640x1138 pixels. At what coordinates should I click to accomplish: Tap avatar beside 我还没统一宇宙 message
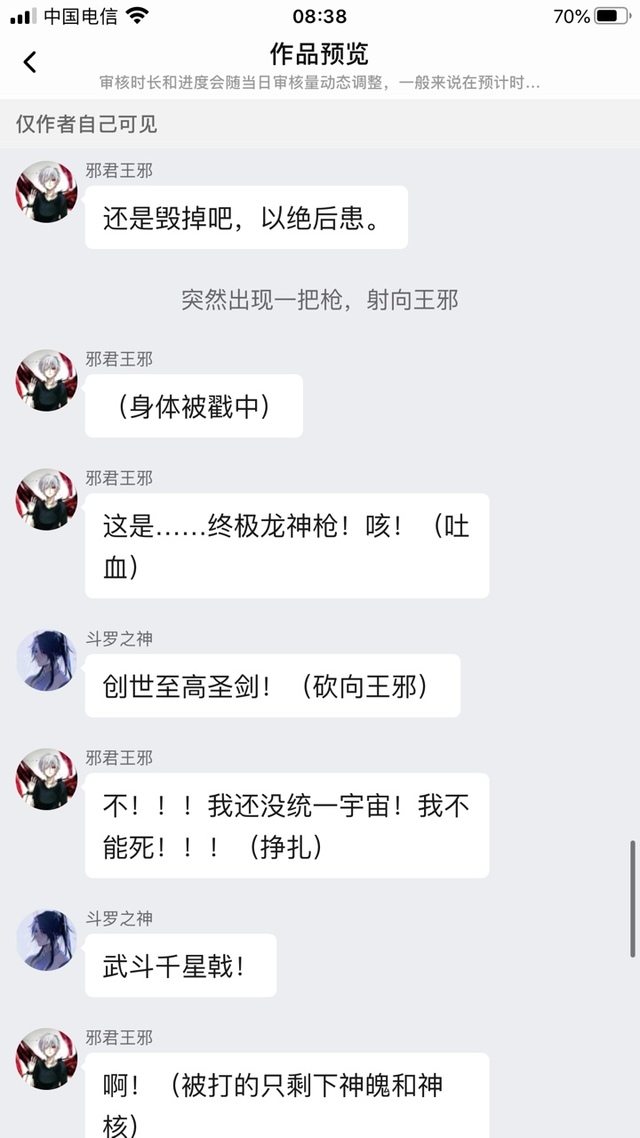[x=46, y=779]
